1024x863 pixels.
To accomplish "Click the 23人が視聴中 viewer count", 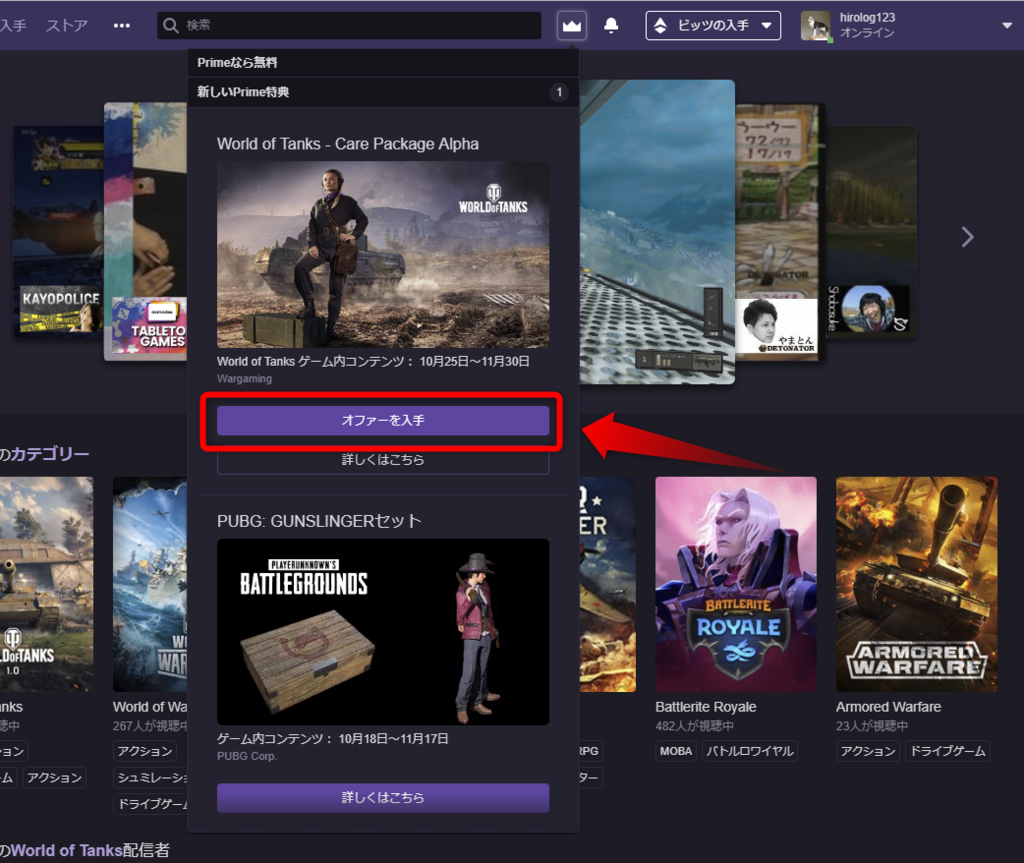I will pyautogui.click(x=872, y=726).
